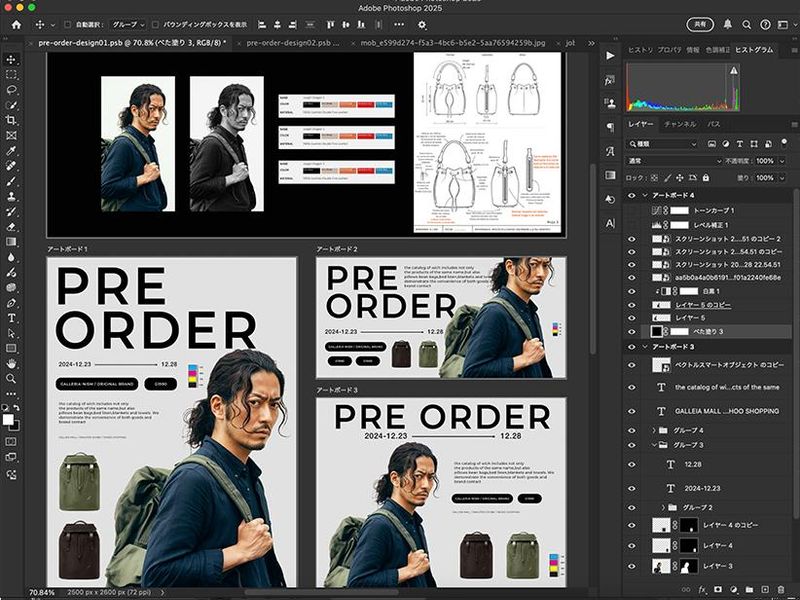Collapse the アートボード 3 group

(643, 347)
